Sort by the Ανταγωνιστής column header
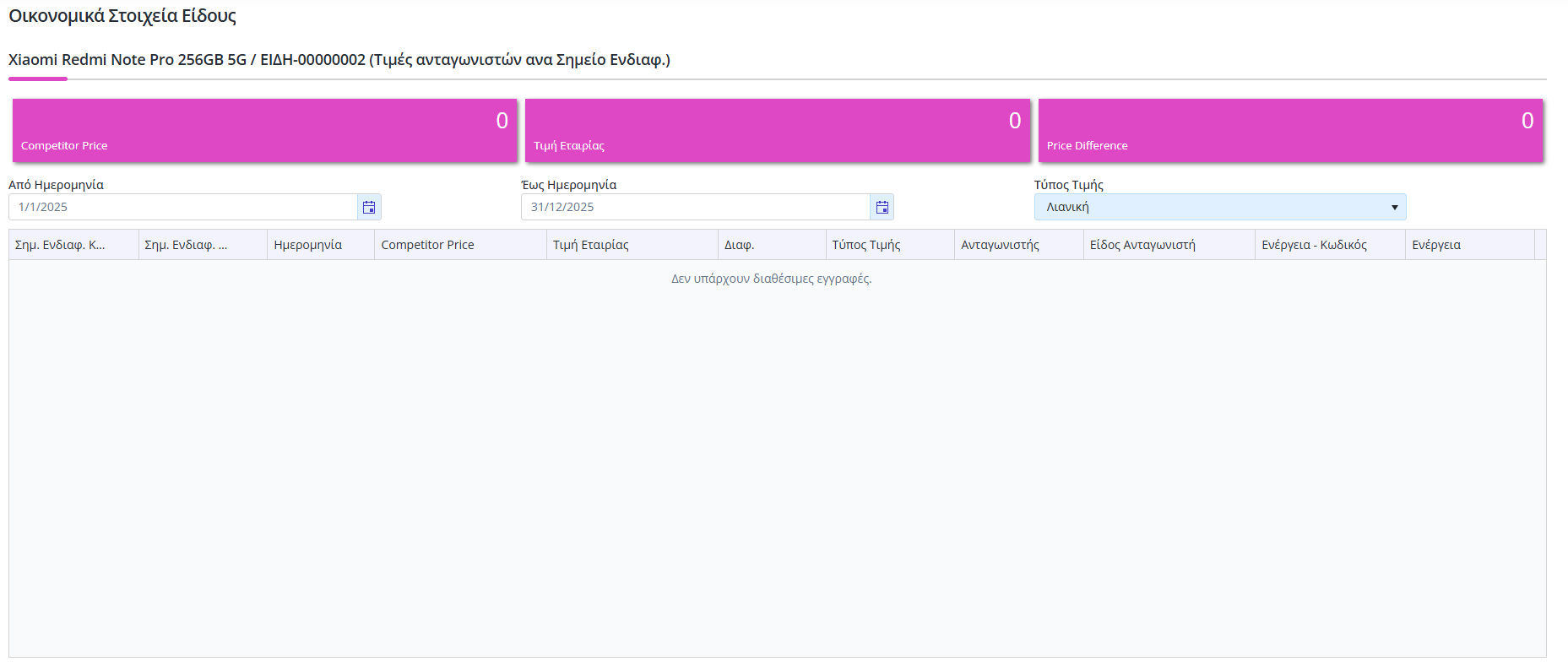This screenshot has height=667, width=1568. pyautogui.click(x=1019, y=245)
